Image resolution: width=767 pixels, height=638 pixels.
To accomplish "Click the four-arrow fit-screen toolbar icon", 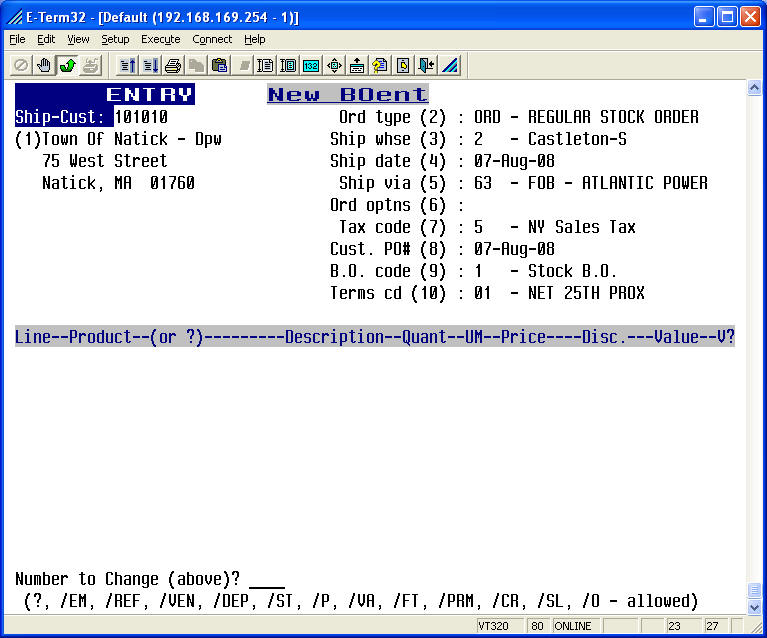I will point(334,65).
